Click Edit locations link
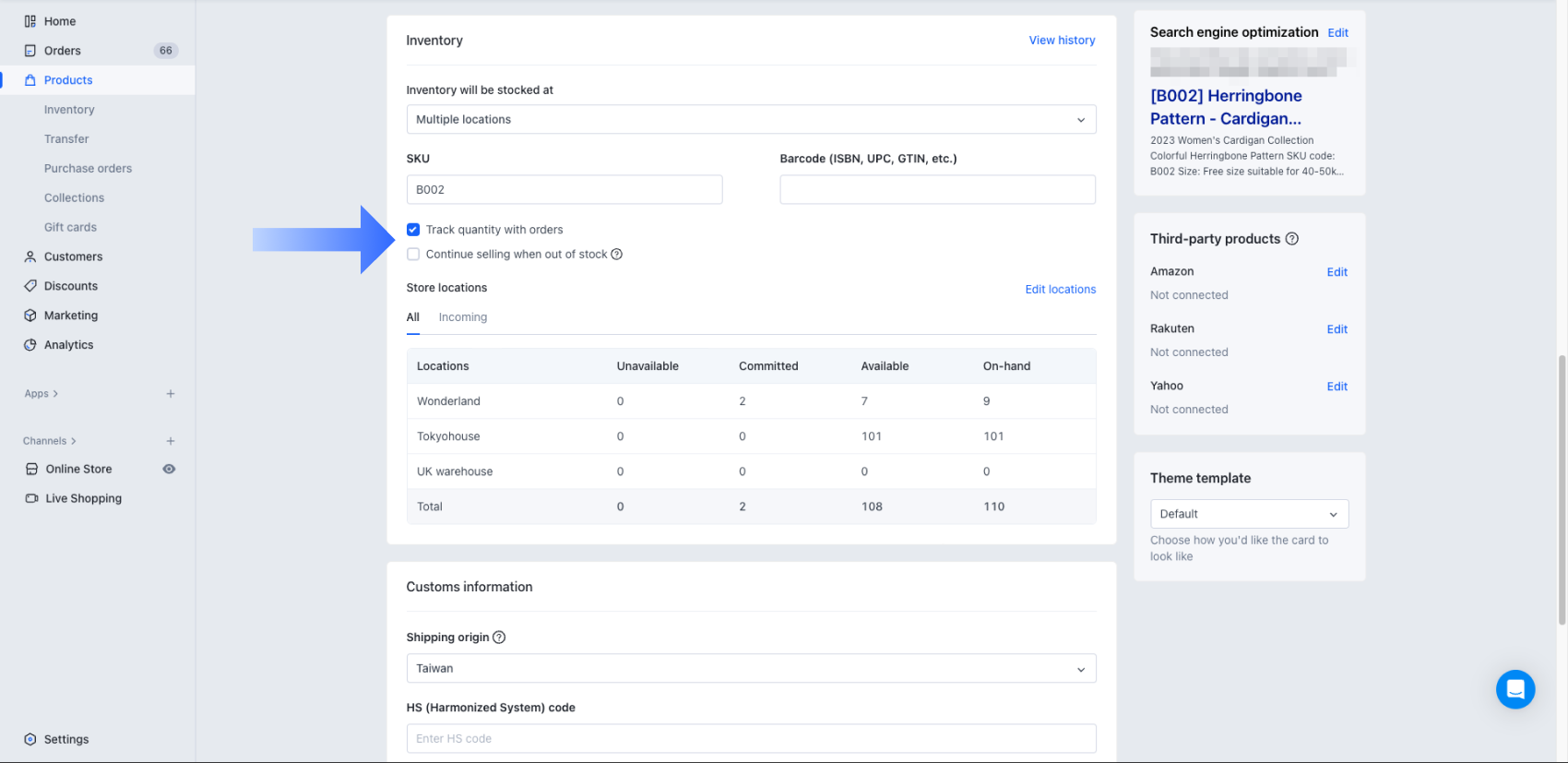Image resolution: width=1568 pixels, height=763 pixels. [x=1060, y=290]
